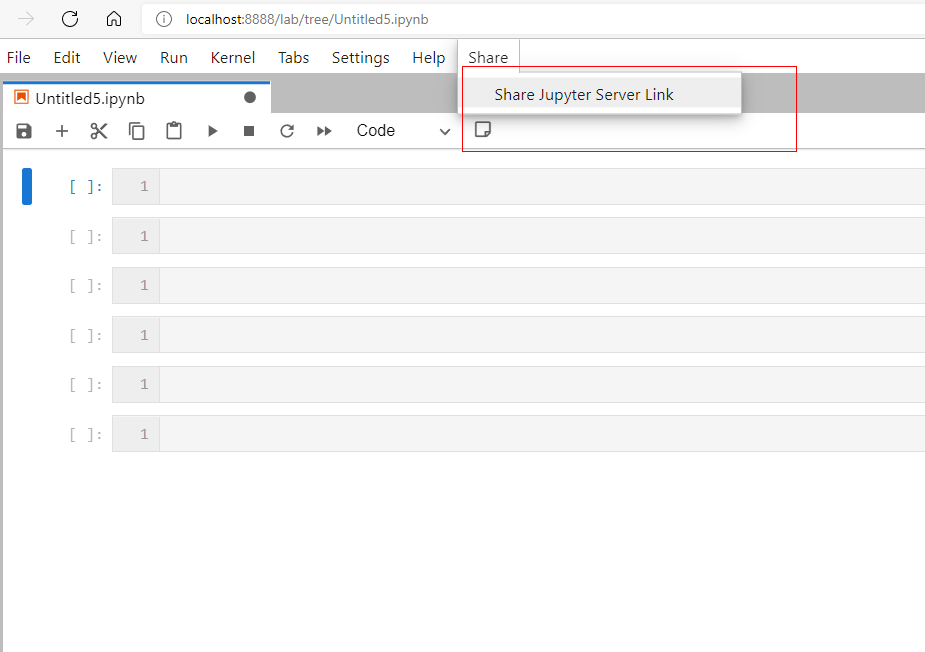The image size is (925, 652).
Task: Click the blue collapser bar of first cell
Action: (27, 186)
